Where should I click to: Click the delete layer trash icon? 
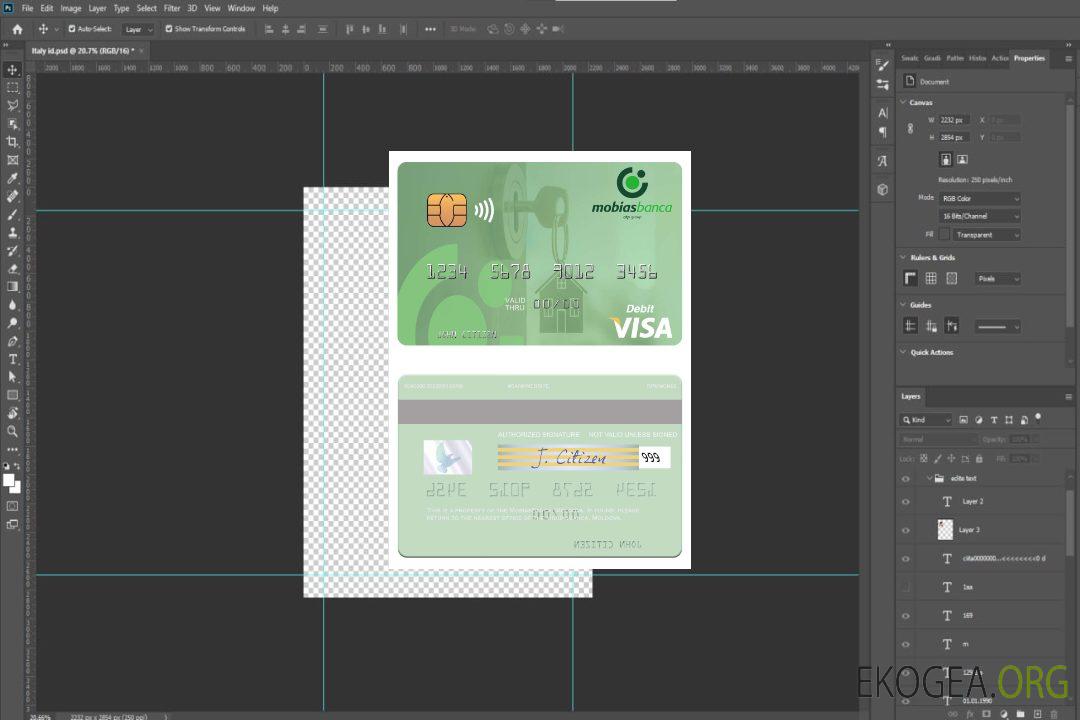(1054, 714)
